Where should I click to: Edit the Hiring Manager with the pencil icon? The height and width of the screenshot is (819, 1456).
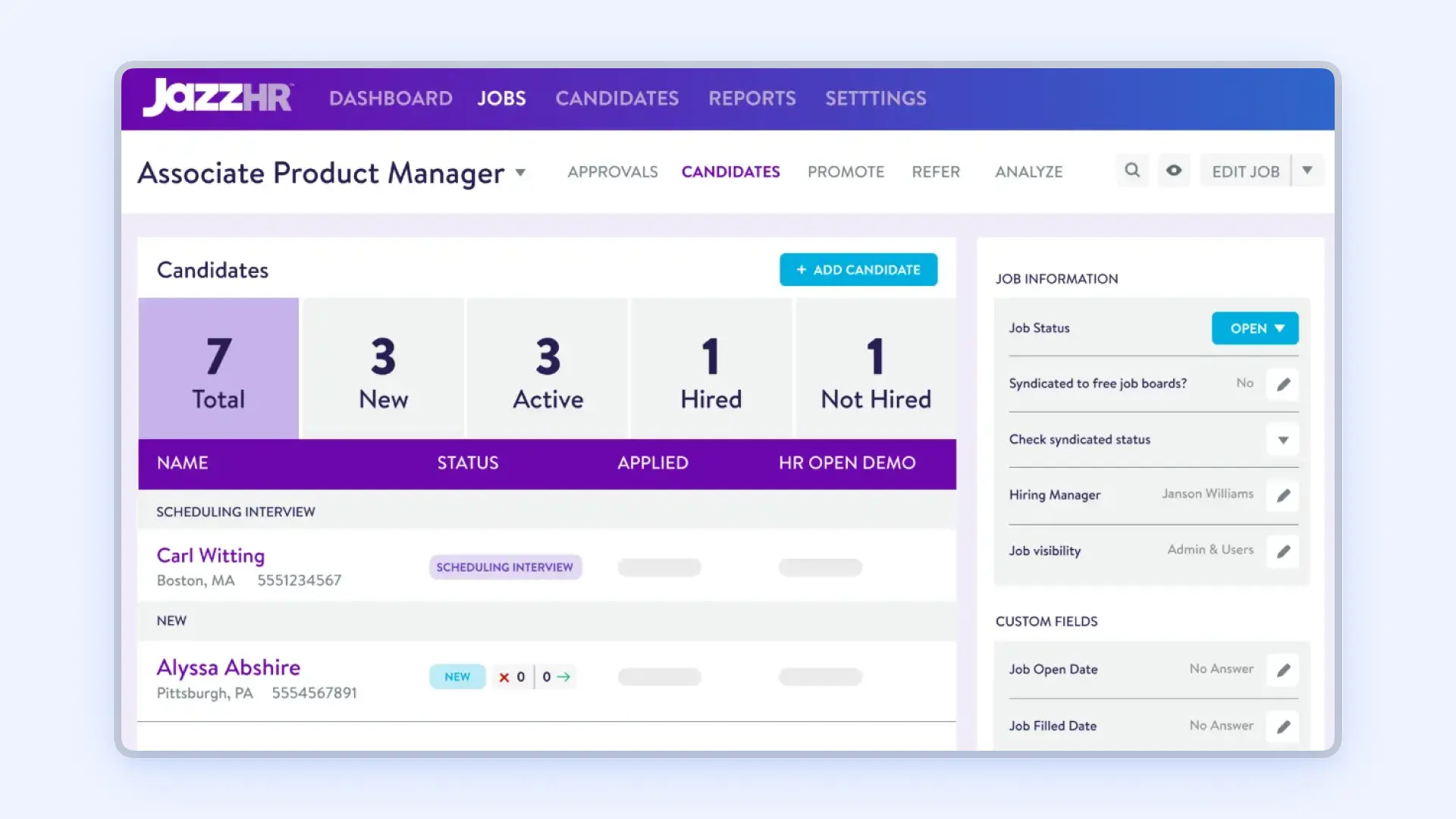[x=1283, y=496]
